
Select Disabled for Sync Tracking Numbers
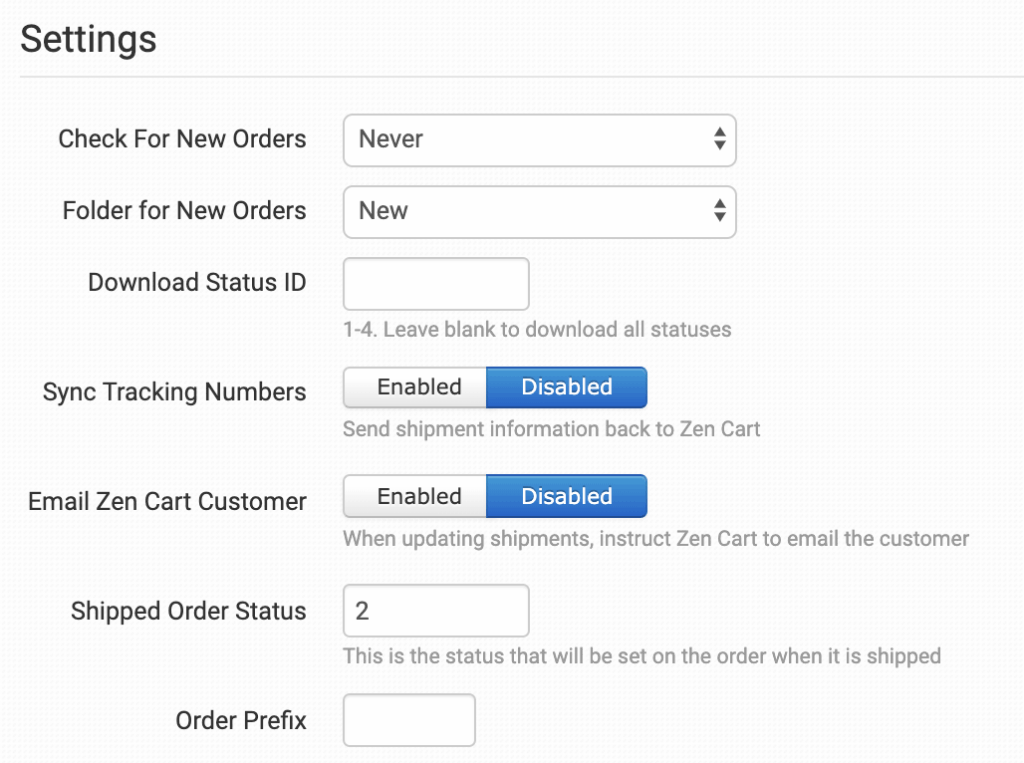pos(566,387)
